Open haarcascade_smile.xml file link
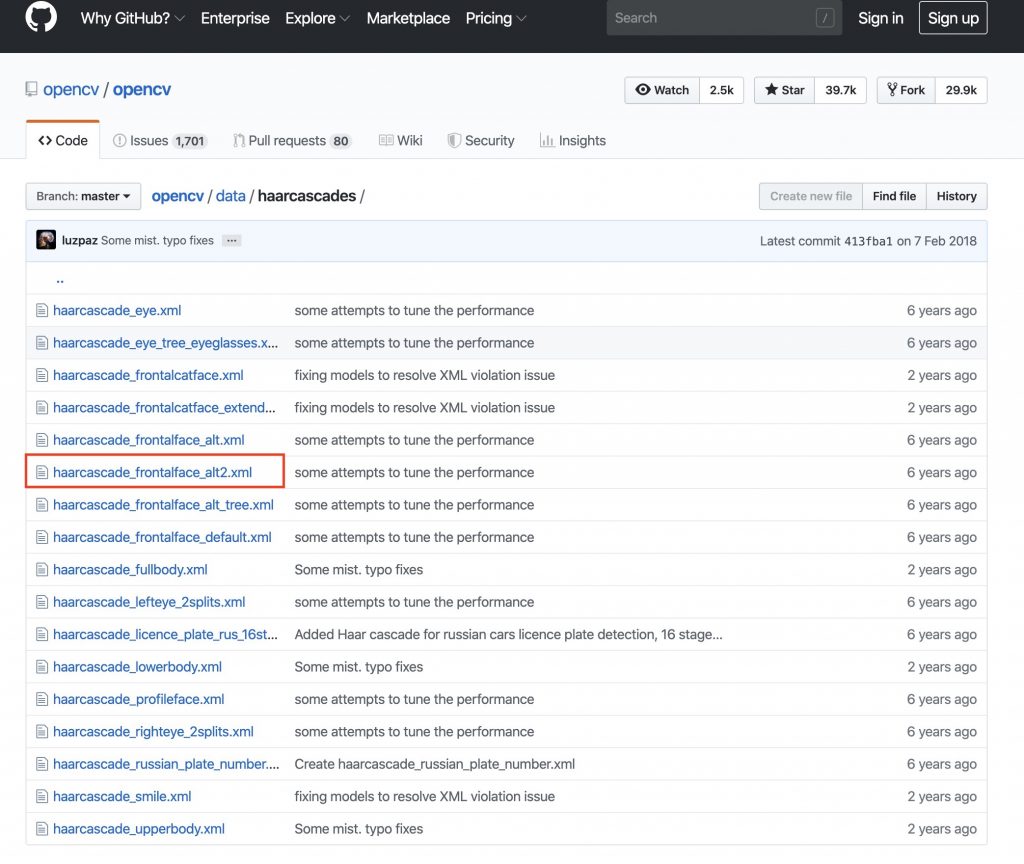Image resolution: width=1024 pixels, height=864 pixels. pos(122,796)
